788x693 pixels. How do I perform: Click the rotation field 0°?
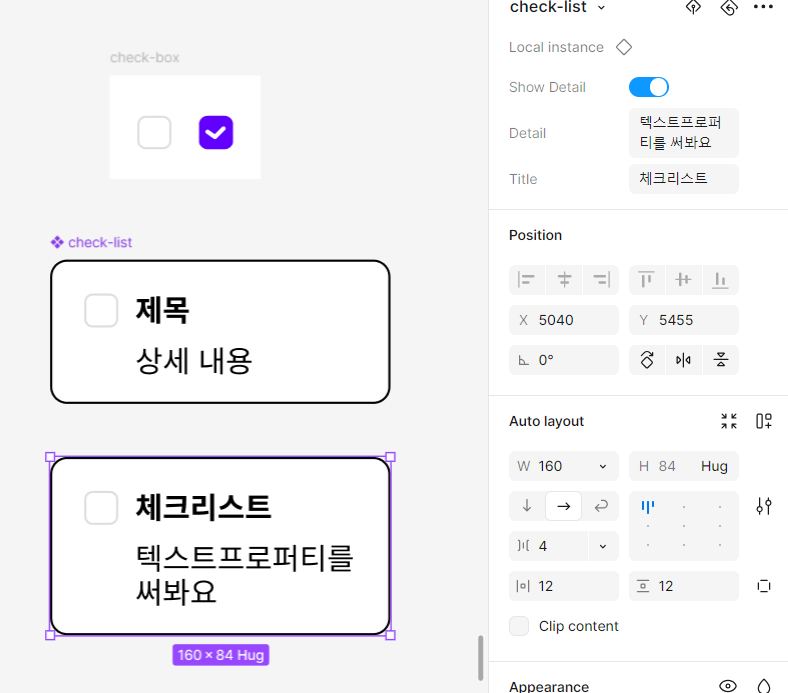564,360
